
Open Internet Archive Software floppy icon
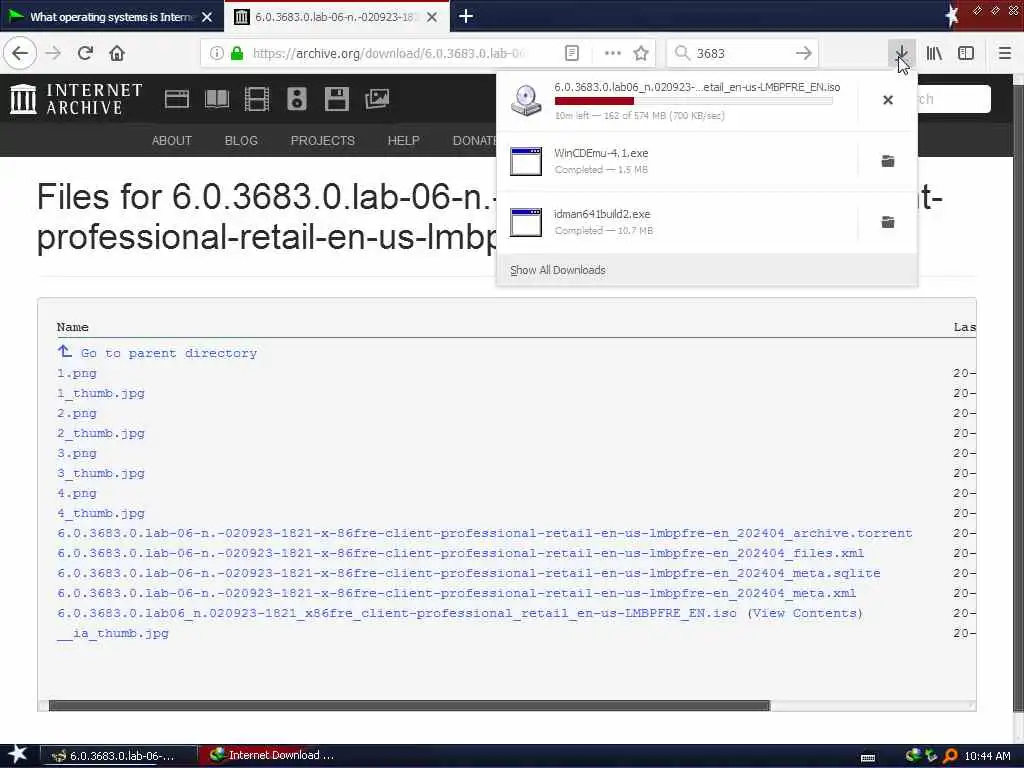tap(336, 99)
